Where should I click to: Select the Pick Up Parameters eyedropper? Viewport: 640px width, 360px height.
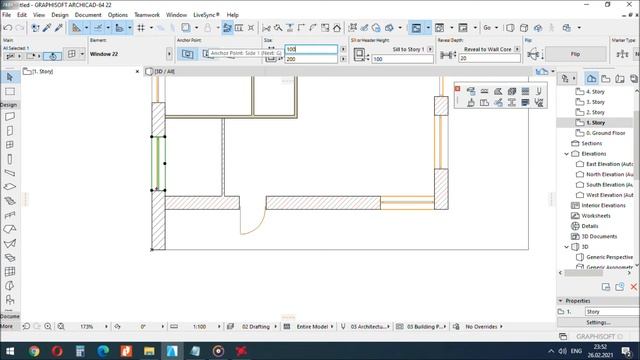click(x=47, y=28)
